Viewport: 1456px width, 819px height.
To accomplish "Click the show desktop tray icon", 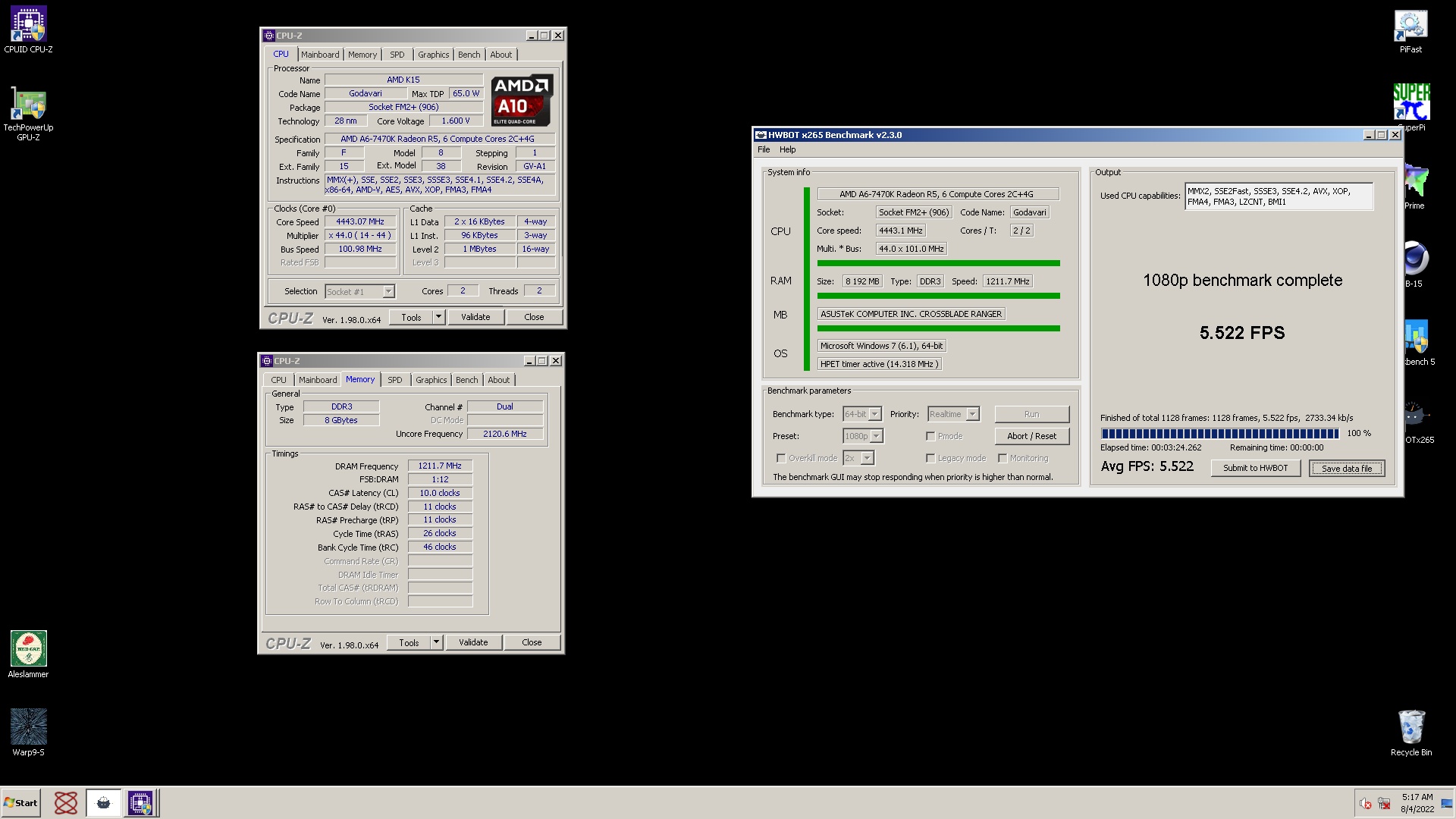I will click(1447, 804).
